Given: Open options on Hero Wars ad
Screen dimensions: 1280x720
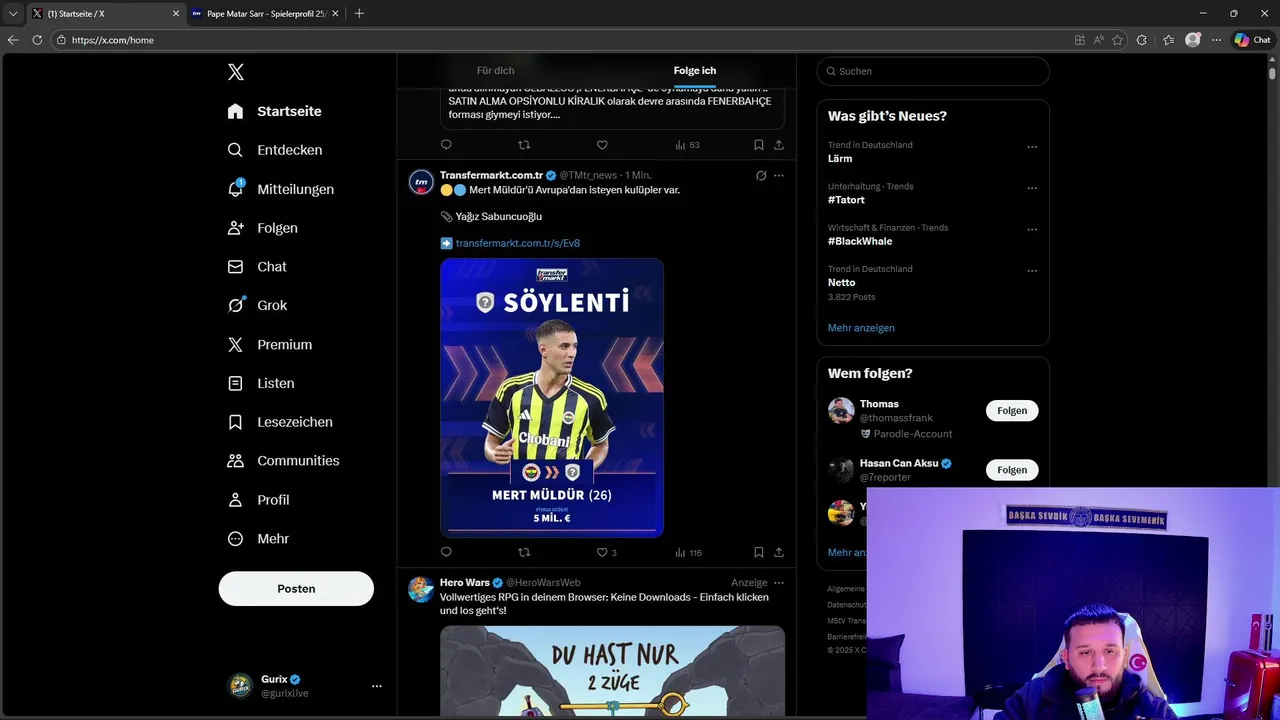Looking at the screenshot, I should click(x=779, y=582).
